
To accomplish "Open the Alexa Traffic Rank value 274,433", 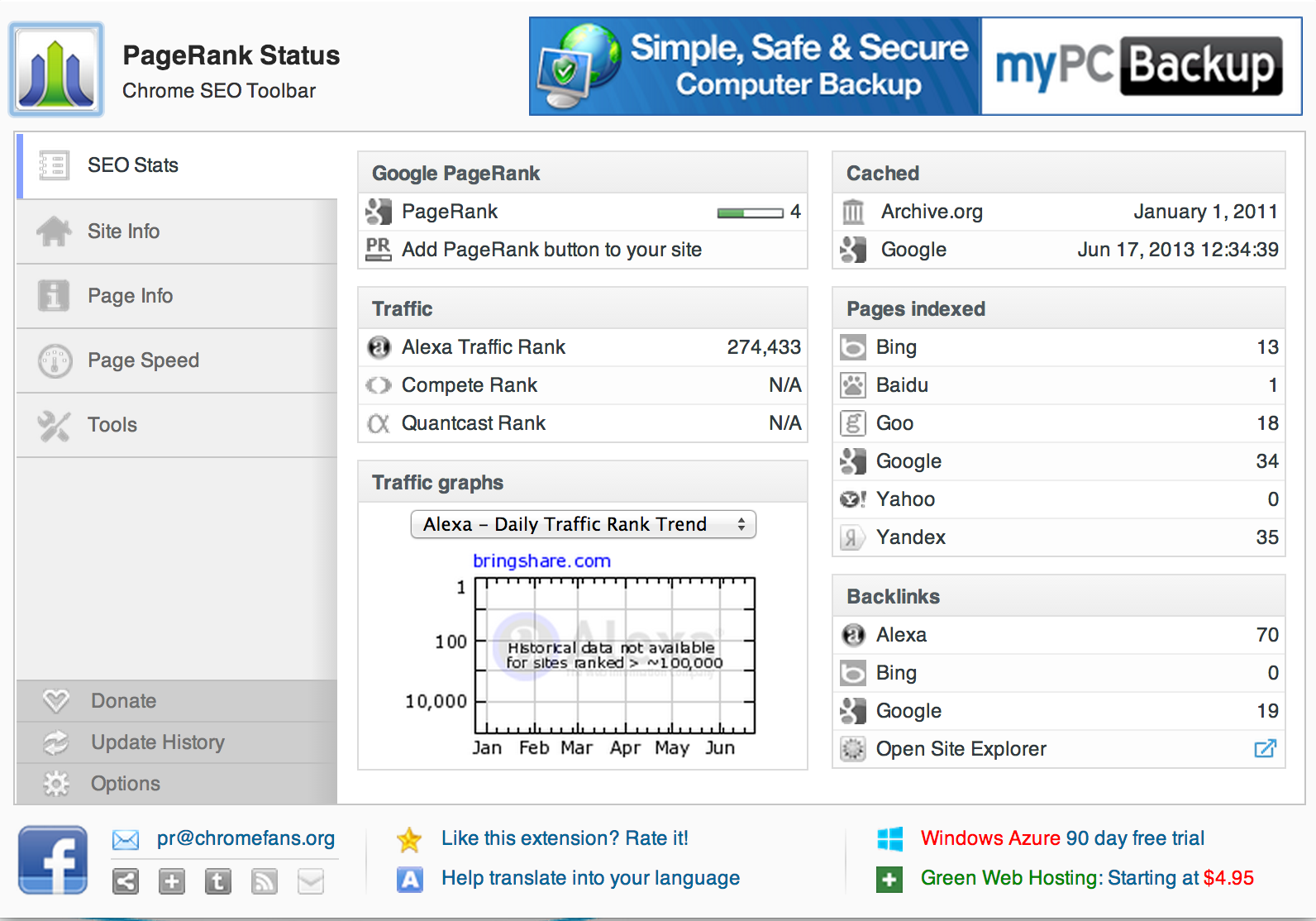I will click(x=764, y=347).
